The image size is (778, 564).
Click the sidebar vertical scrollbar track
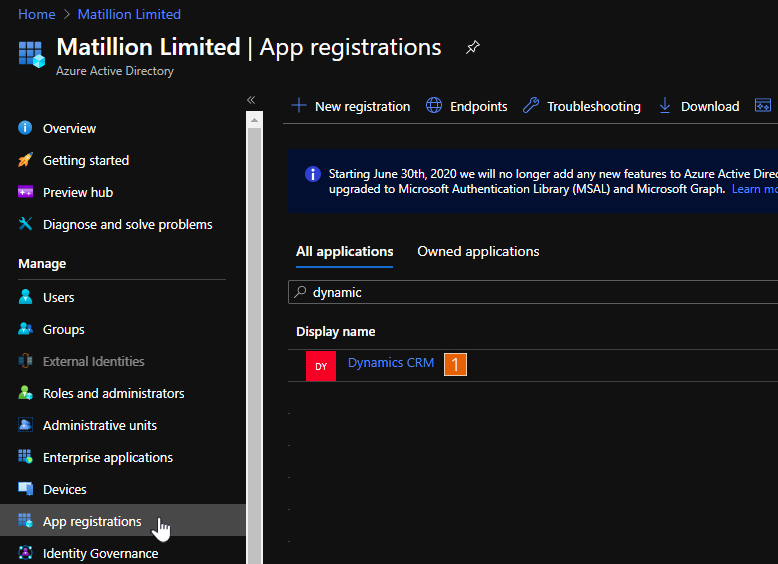point(254,346)
